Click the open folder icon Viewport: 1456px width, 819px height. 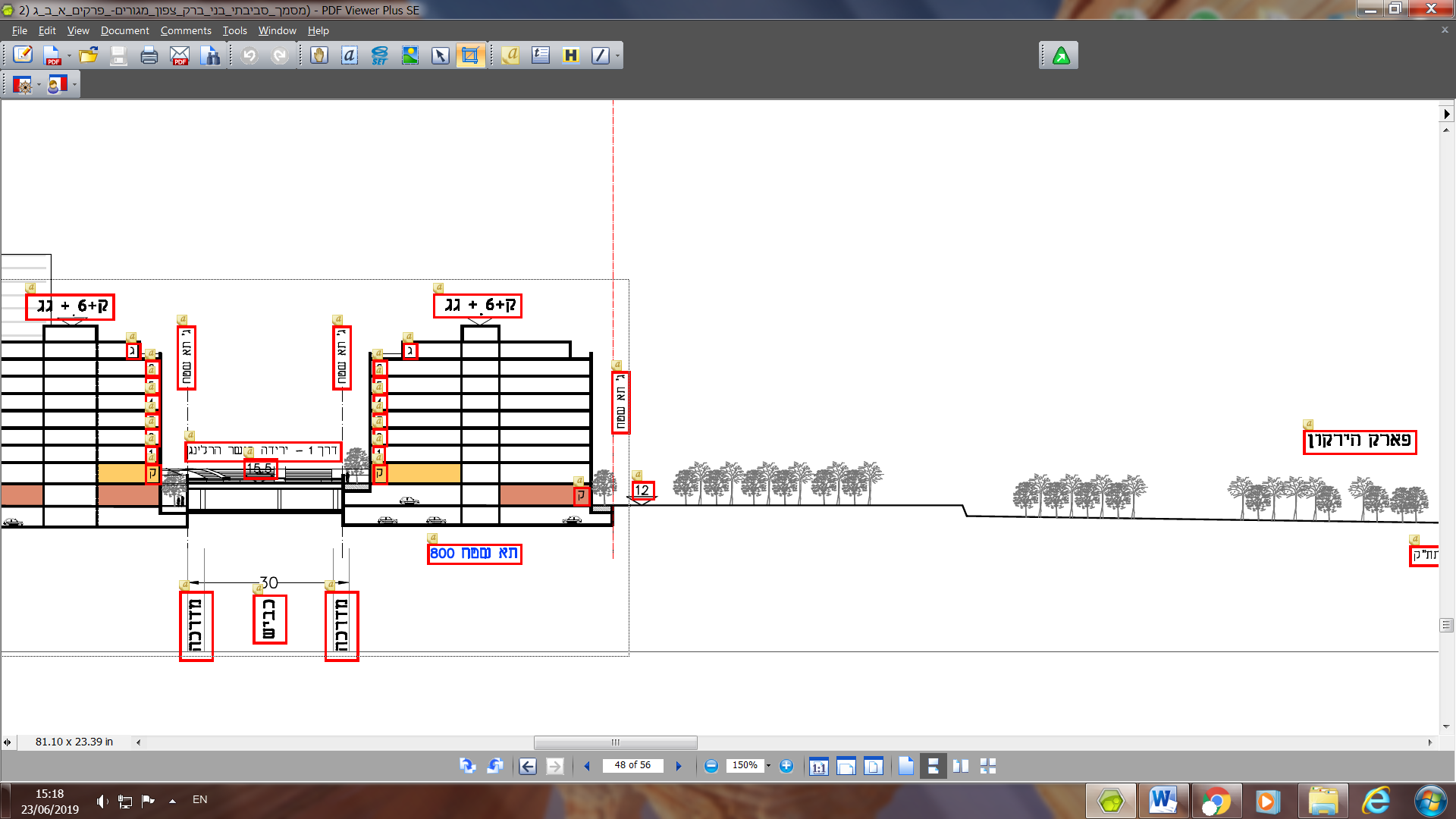pyautogui.click(x=89, y=55)
